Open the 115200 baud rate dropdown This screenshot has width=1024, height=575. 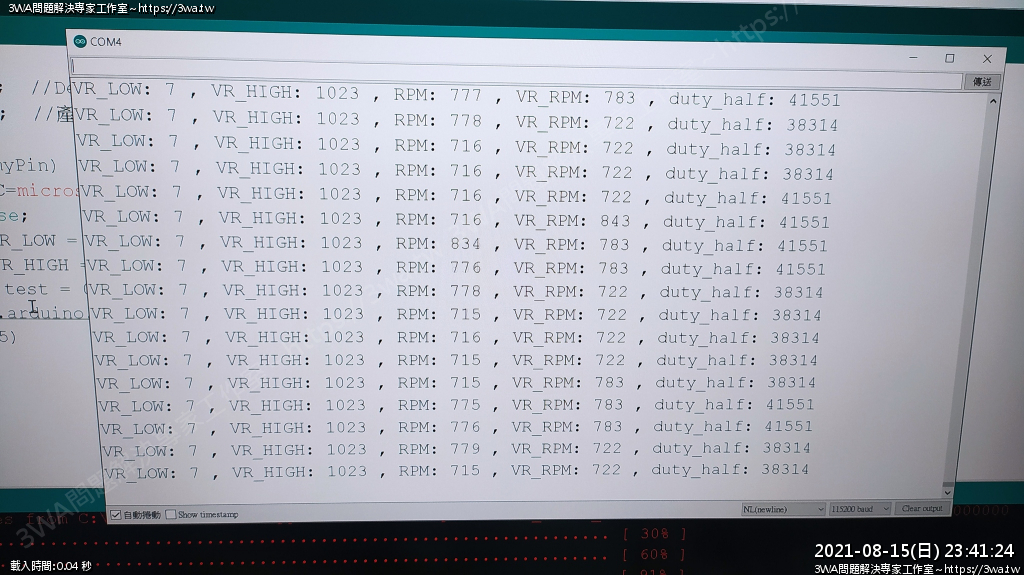click(x=859, y=509)
